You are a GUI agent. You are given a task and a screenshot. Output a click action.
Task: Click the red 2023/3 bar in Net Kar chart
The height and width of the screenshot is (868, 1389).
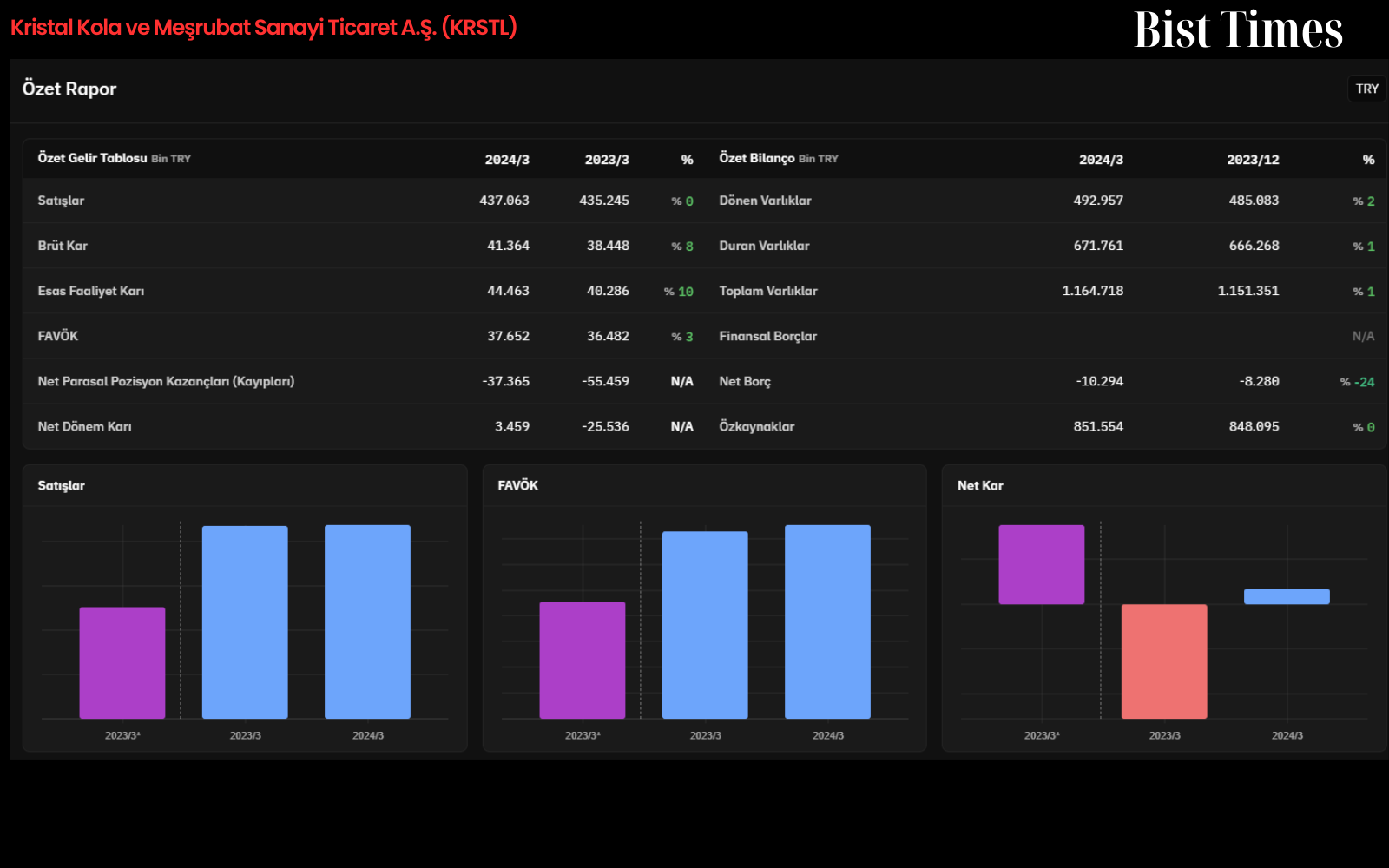[1164, 661]
